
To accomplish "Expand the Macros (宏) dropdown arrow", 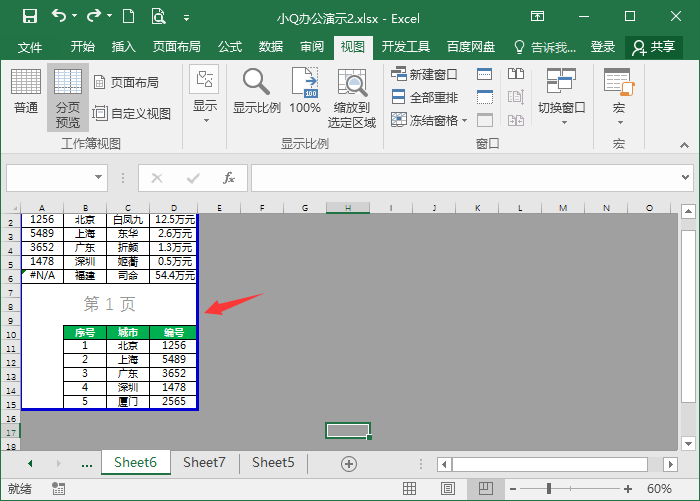I will coord(620,122).
